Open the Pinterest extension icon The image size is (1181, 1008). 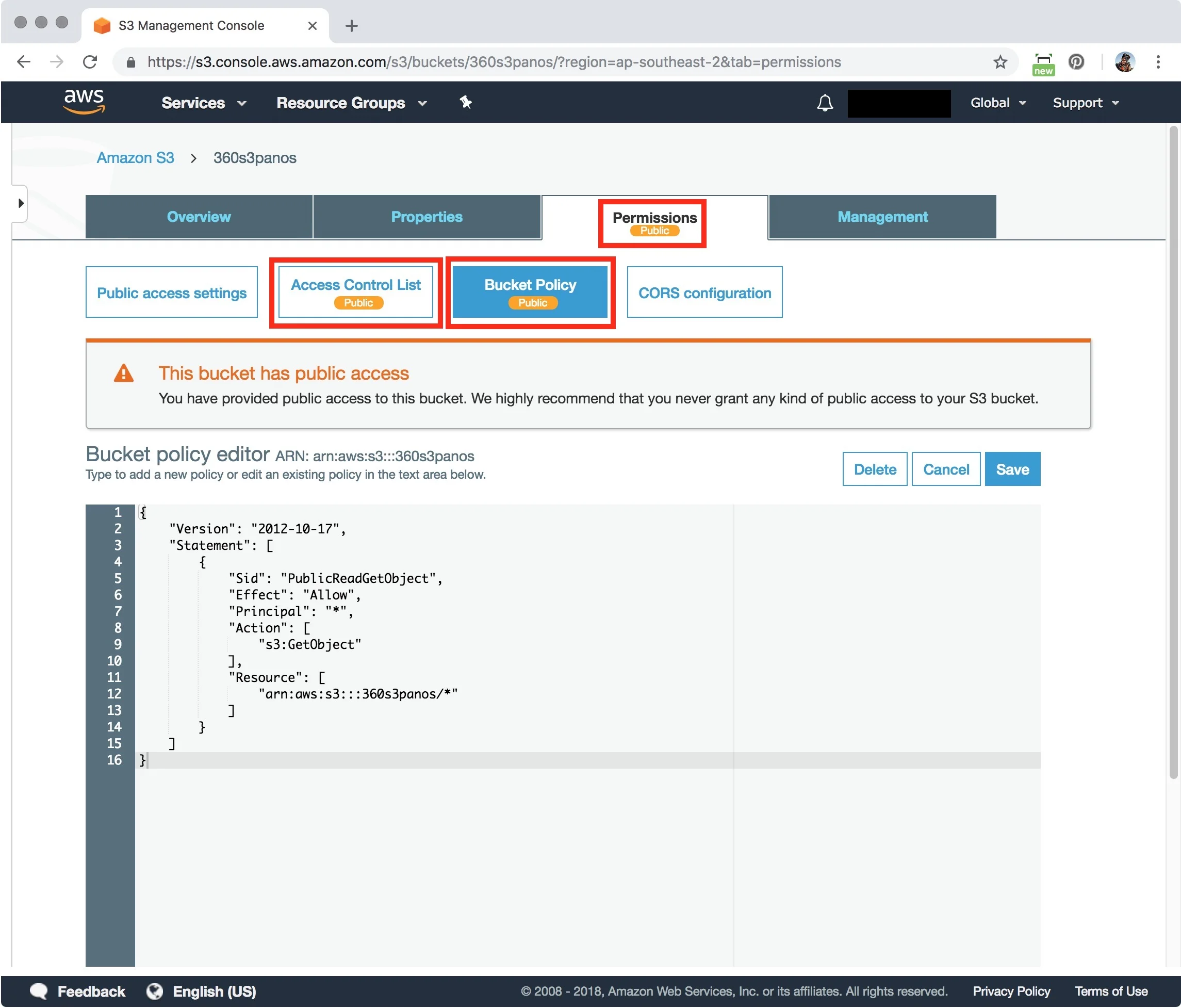1076,61
